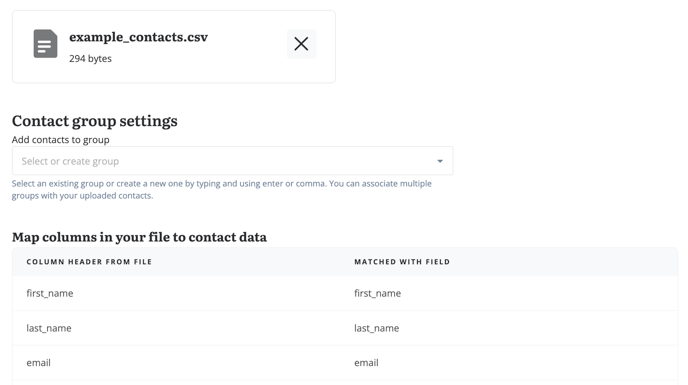Select last_name in the file column
Viewport: 688px width, 385px height.
pos(49,328)
